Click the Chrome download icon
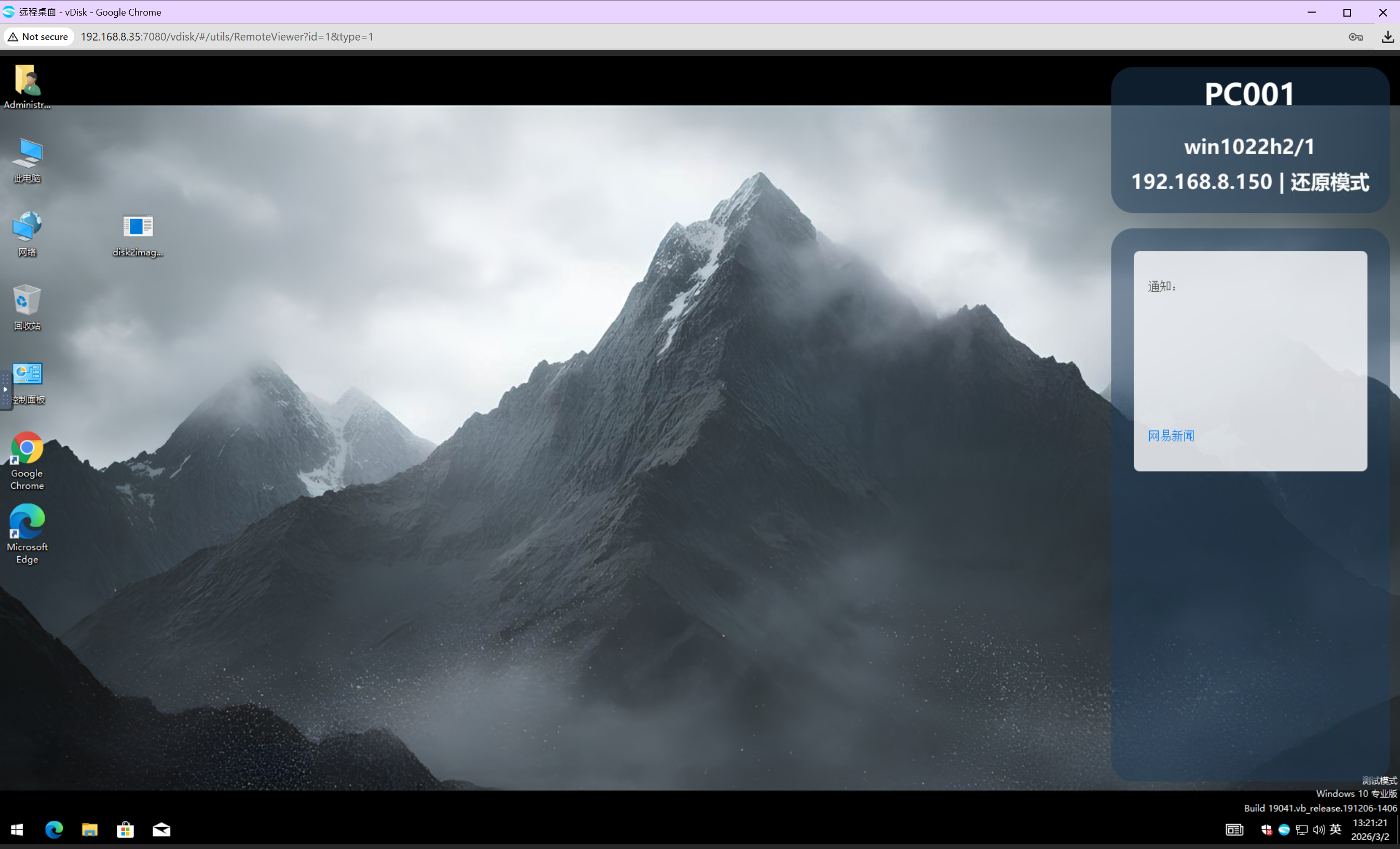Viewport: 1400px width, 849px height. (x=1388, y=37)
